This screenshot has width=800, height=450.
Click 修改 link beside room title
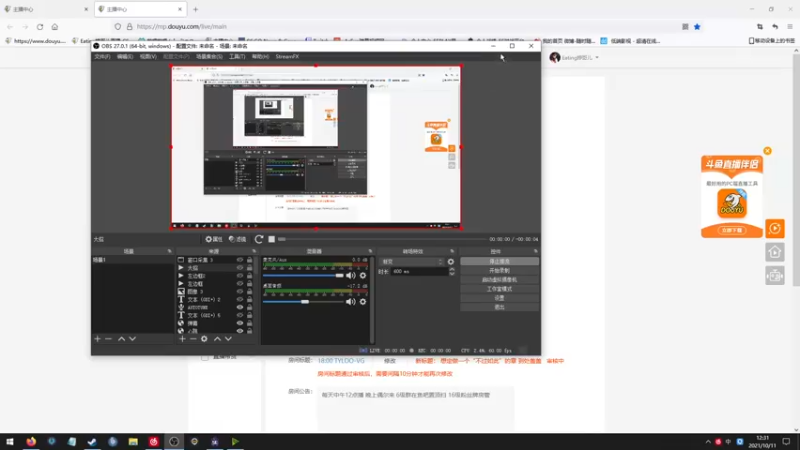pyautogui.click(x=390, y=361)
